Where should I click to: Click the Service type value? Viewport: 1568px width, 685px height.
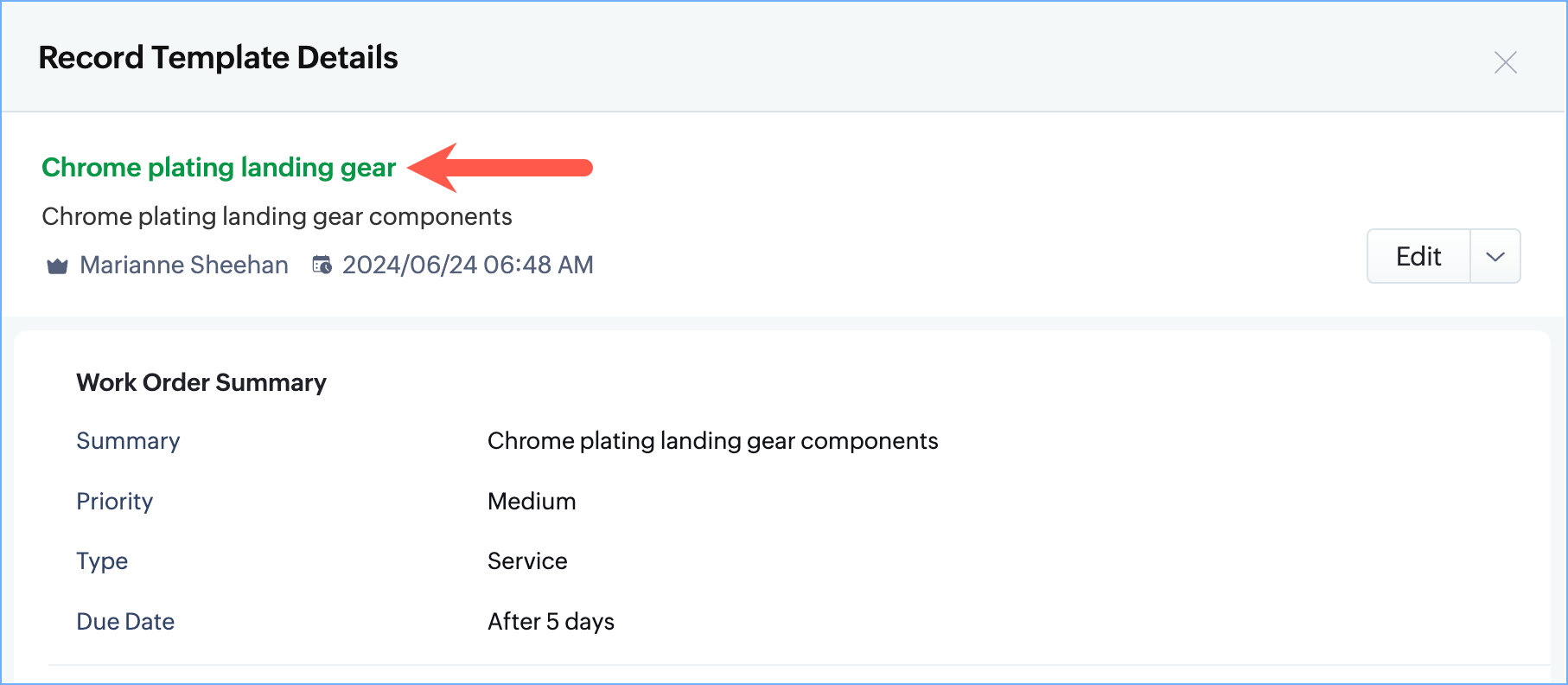tap(527, 561)
